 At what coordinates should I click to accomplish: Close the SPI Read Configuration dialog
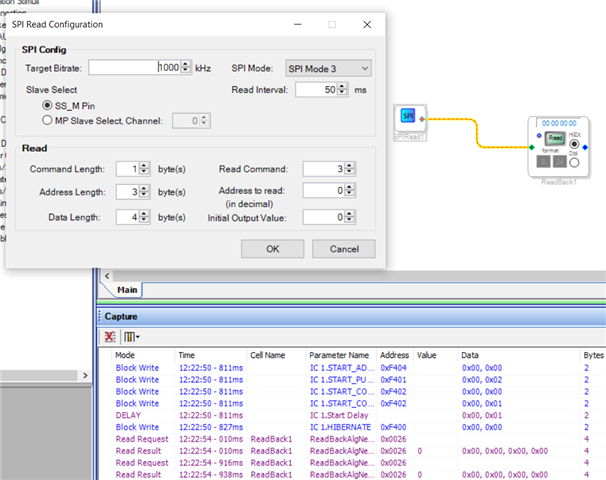(367, 25)
